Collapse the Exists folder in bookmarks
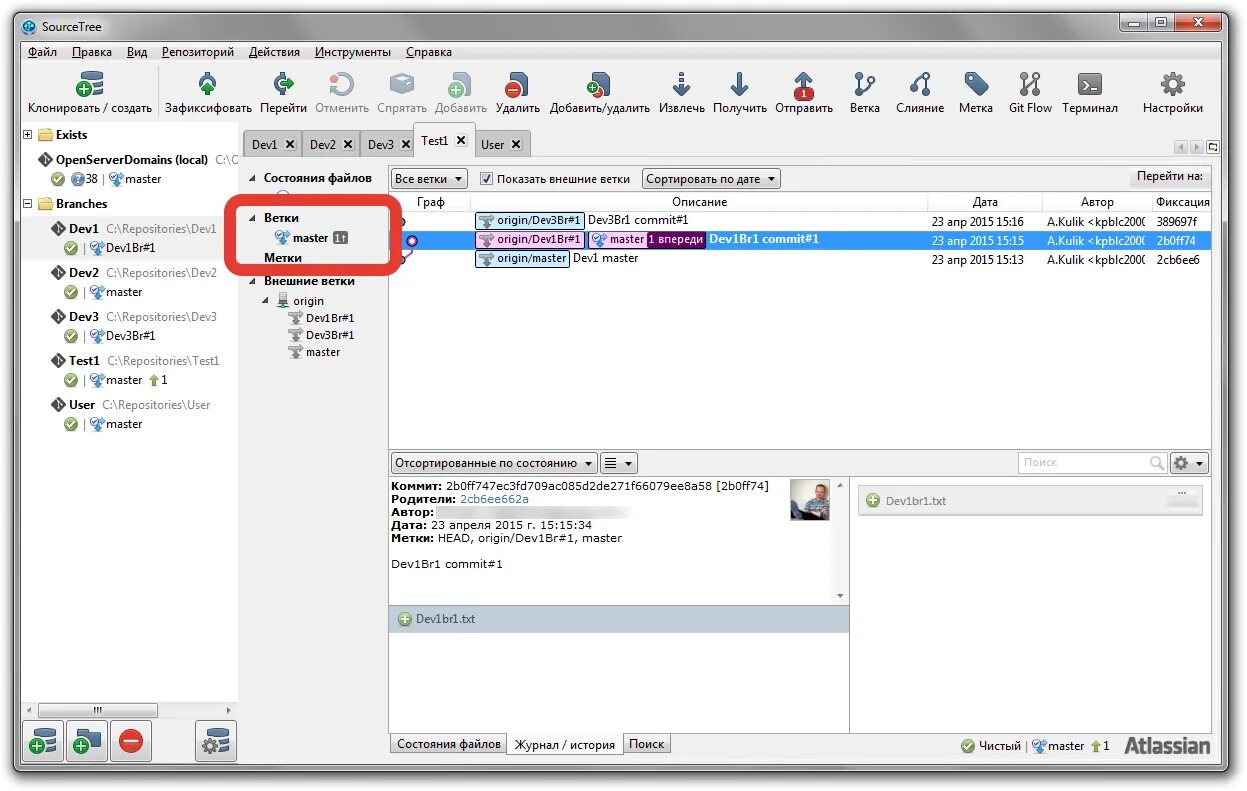 tap(29, 135)
